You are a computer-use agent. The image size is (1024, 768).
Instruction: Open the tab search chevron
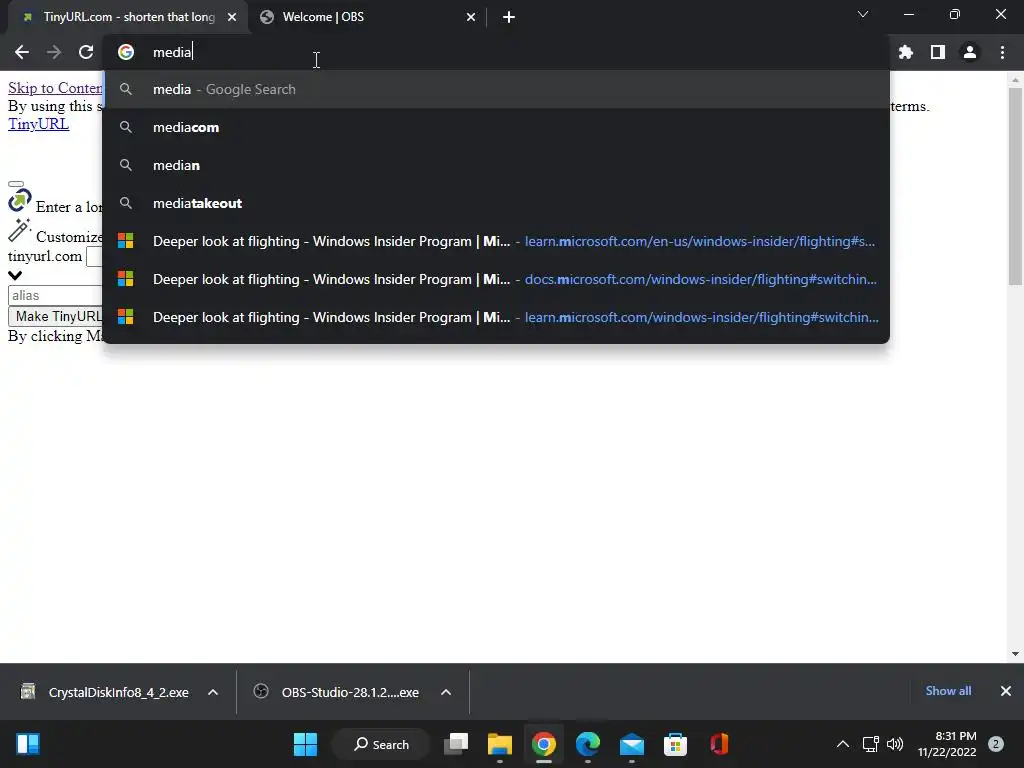point(863,14)
